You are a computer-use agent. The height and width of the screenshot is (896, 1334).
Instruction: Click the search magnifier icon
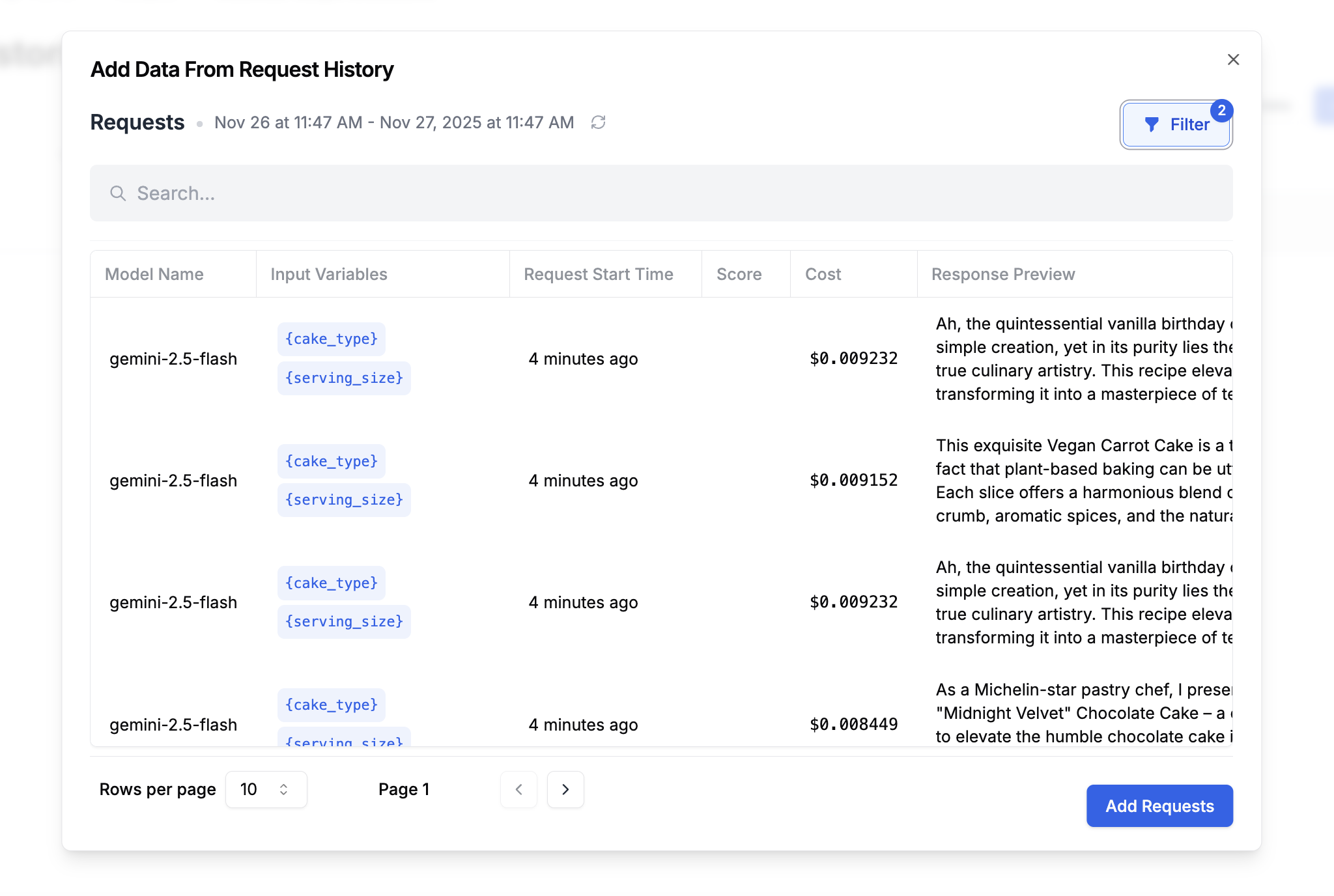tap(118, 193)
